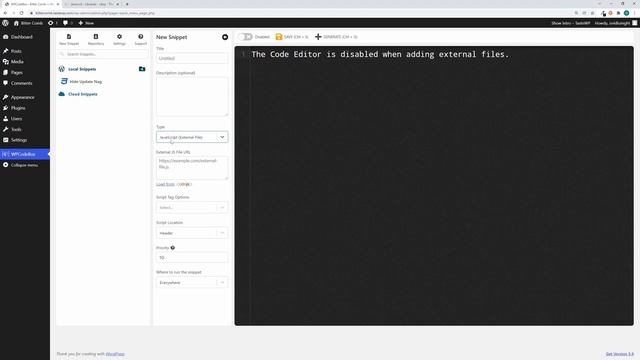Screen dimensions: 640x360
Task: Open the Support question mark icon
Action: click(140, 37)
